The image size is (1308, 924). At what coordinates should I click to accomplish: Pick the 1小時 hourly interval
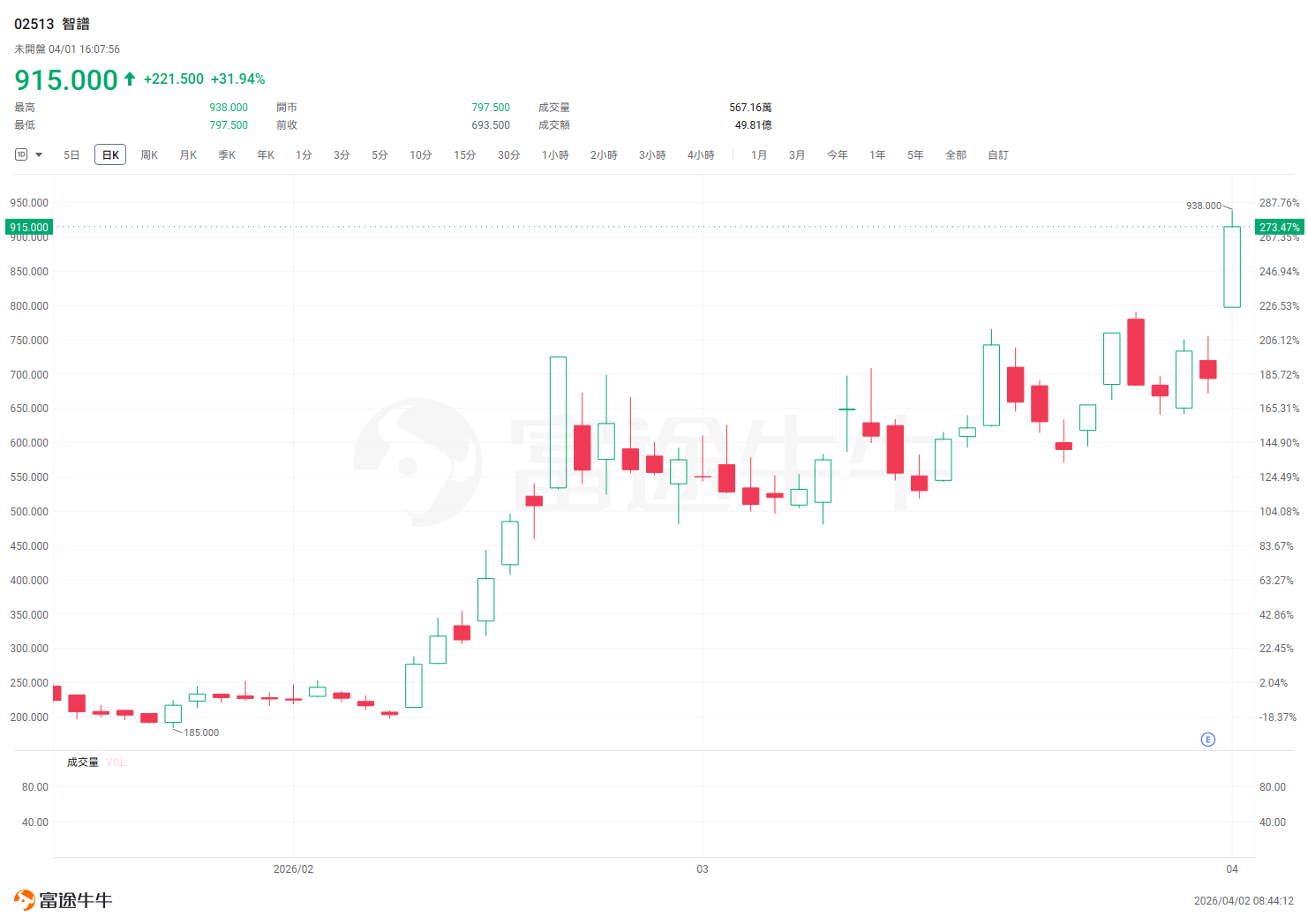tap(555, 155)
